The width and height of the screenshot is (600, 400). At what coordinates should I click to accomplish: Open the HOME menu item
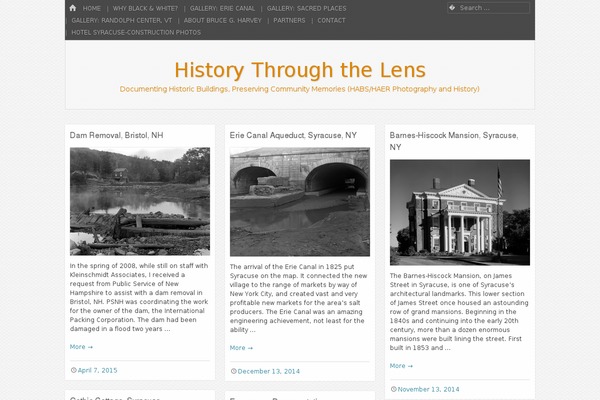pos(92,8)
